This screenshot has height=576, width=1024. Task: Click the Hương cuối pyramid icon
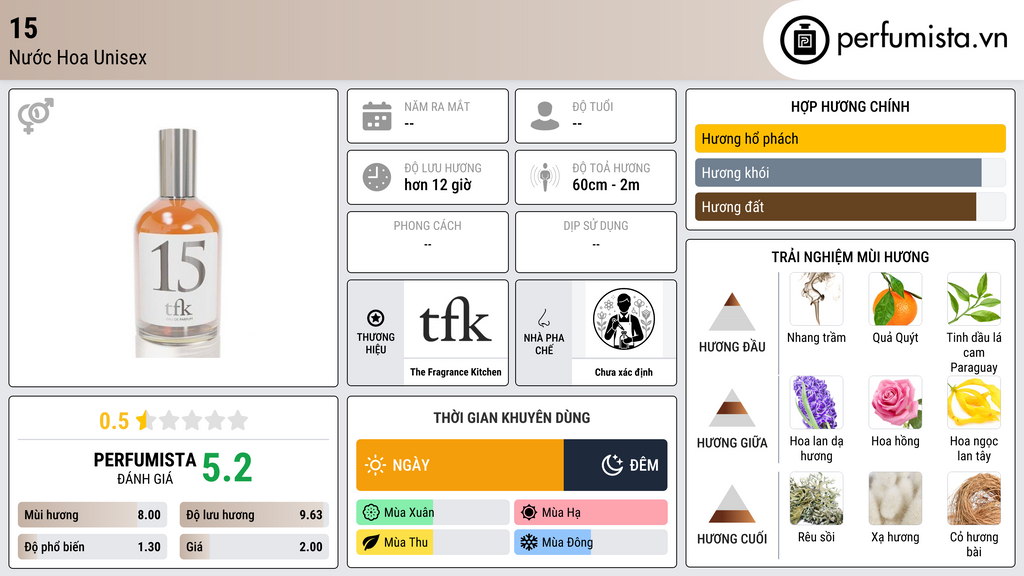pyautogui.click(x=732, y=504)
